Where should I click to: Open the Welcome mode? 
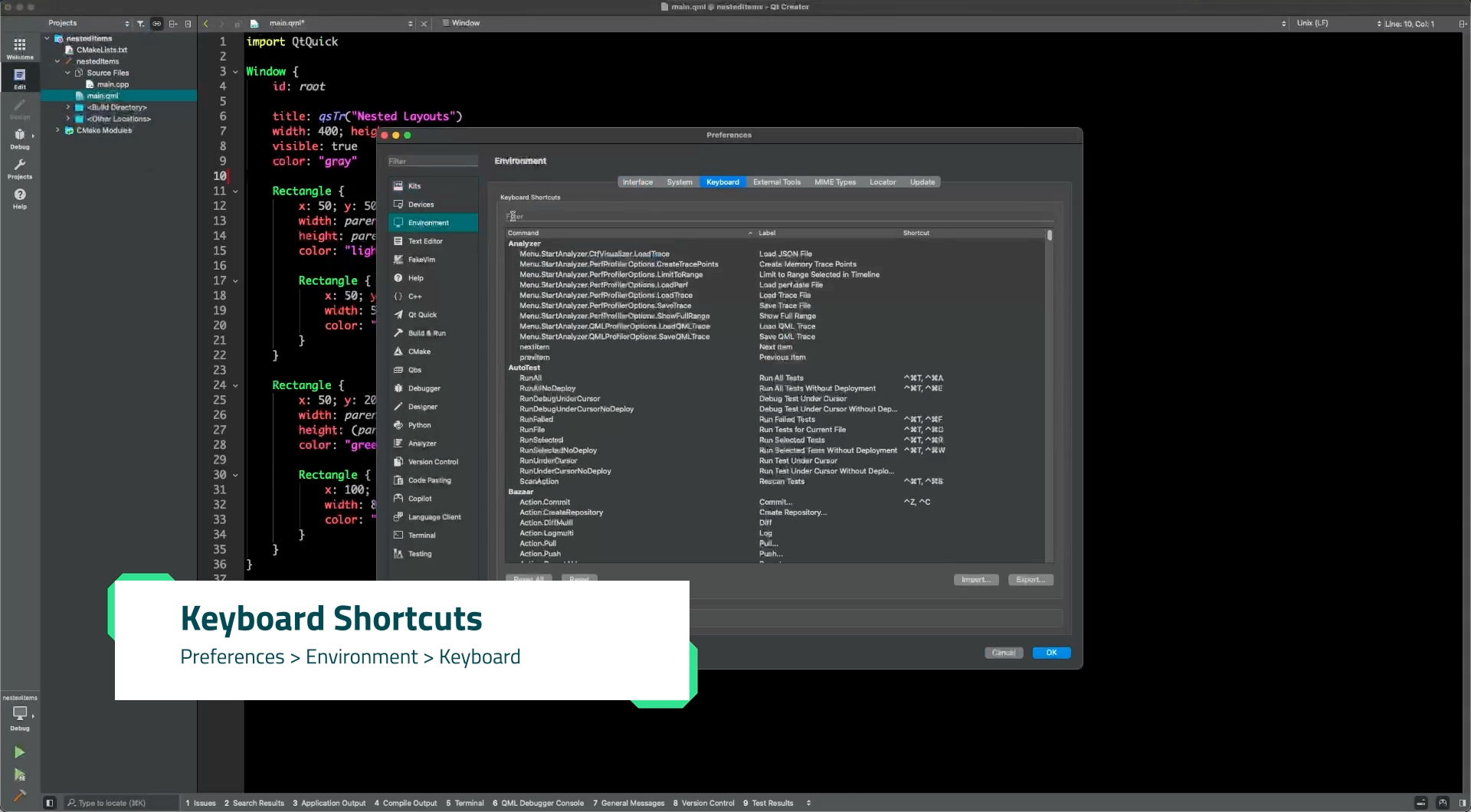pos(20,48)
